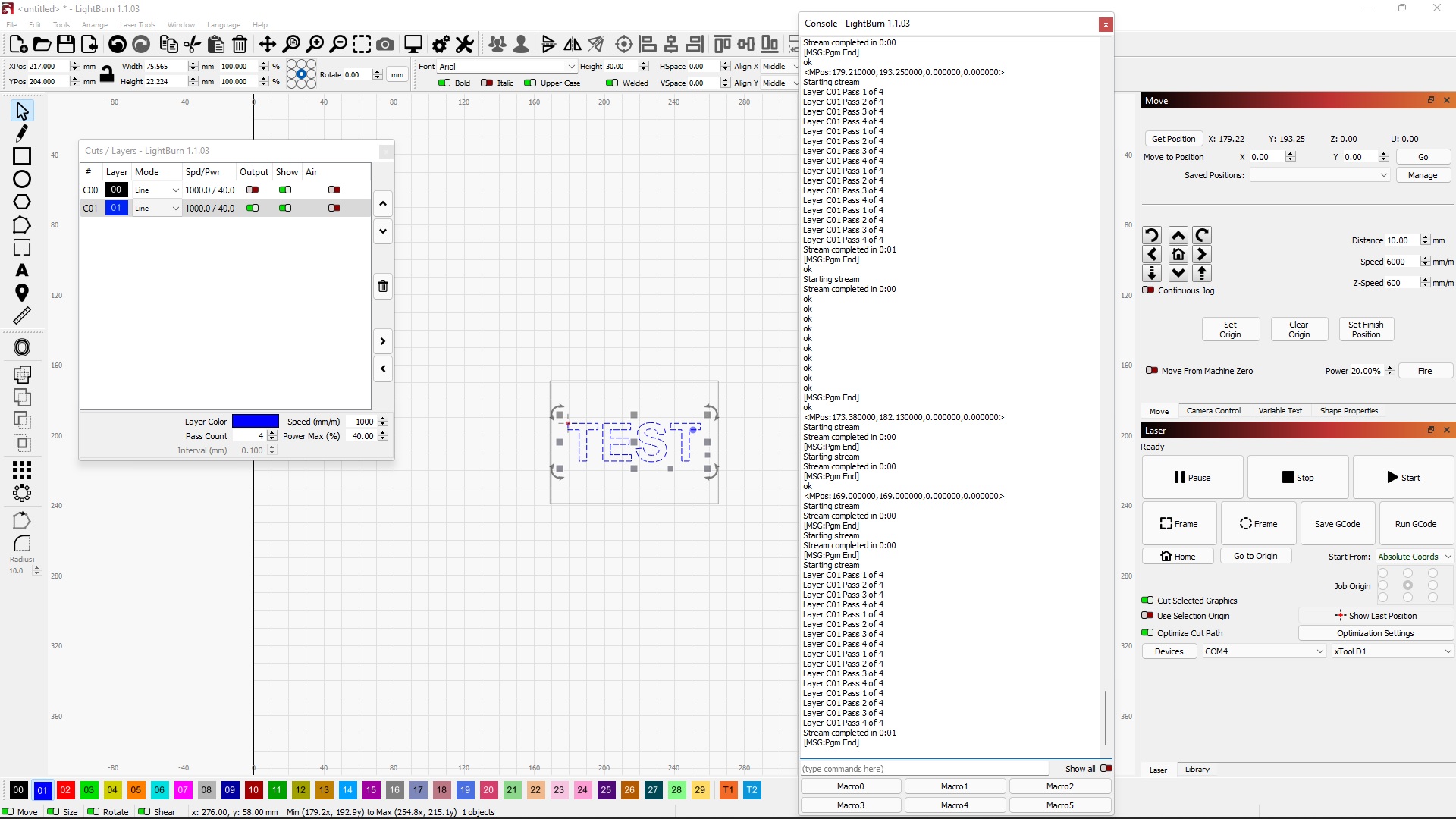Open the Laser Tools menu
This screenshot has width=1456, height=819.
click(137, 24)
